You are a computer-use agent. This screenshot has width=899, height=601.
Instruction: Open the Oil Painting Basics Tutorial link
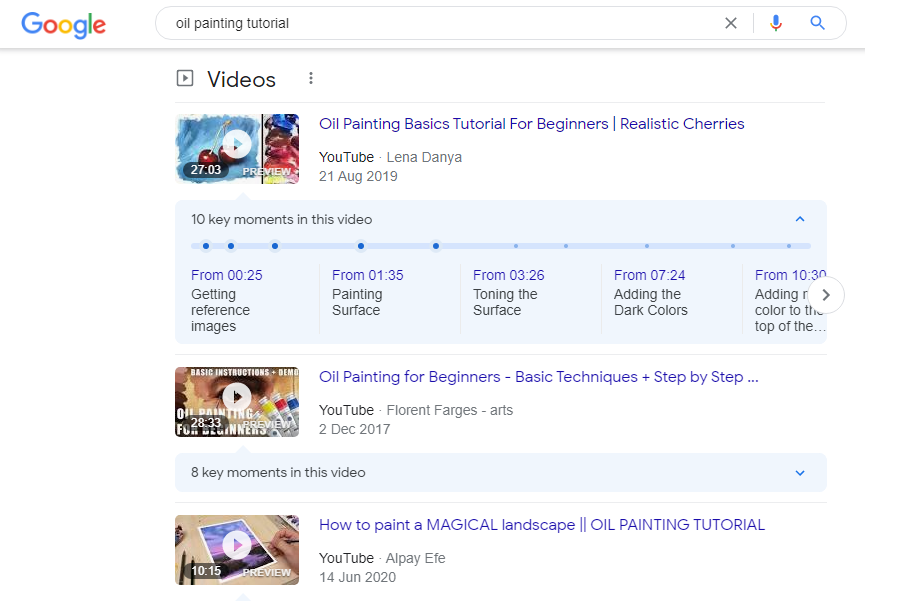pyautogui.click(x=531, y=123)
